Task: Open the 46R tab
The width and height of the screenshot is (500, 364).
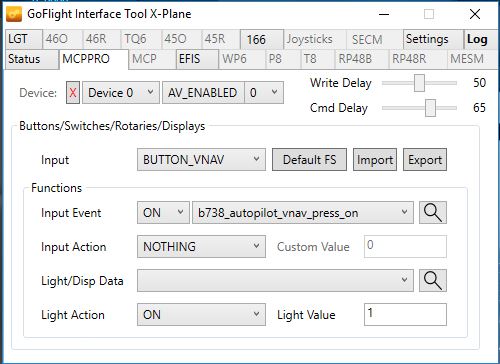Action: (x=101, y=39)
